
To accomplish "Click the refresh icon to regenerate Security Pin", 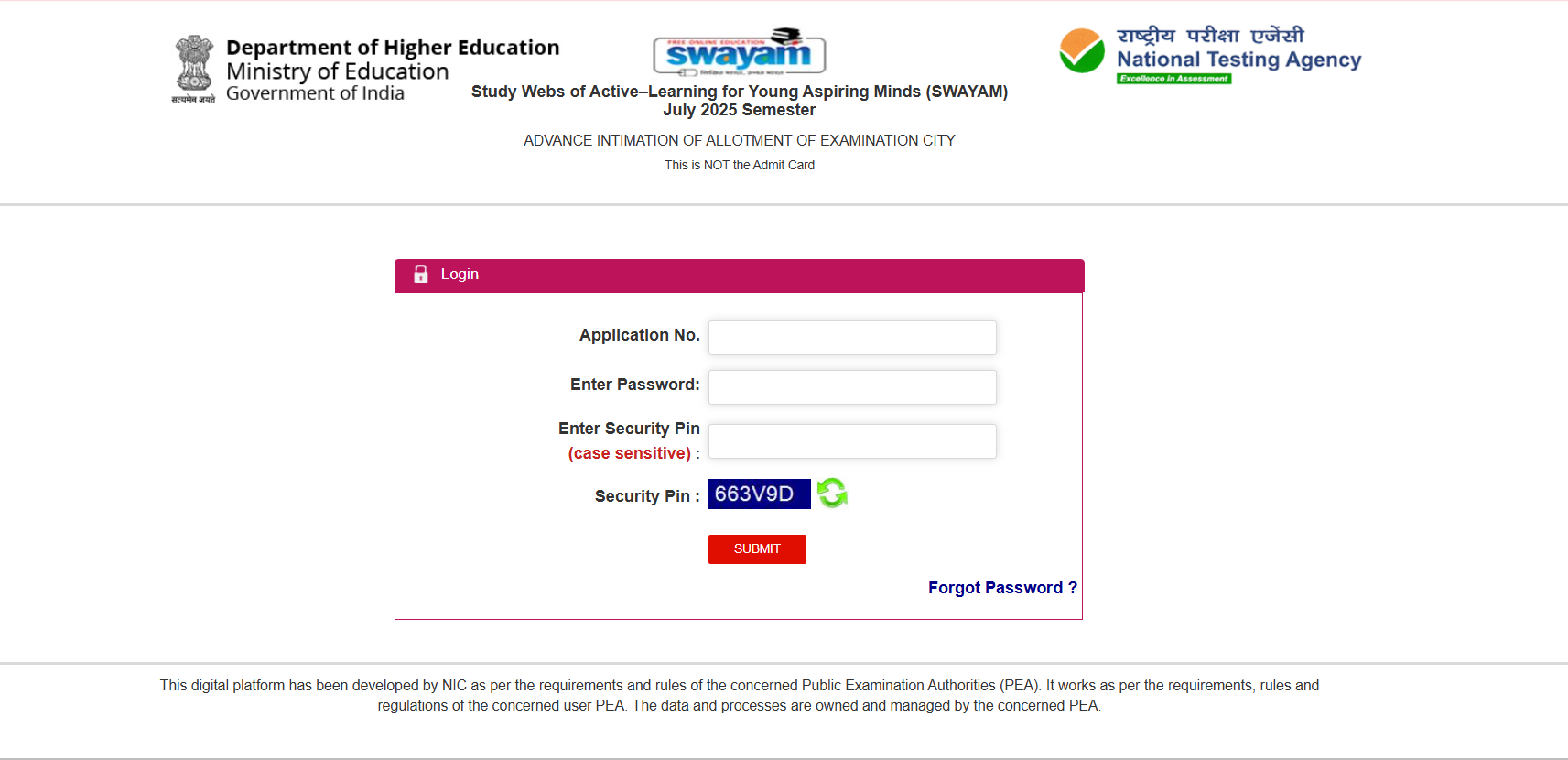I will point(832,494).
